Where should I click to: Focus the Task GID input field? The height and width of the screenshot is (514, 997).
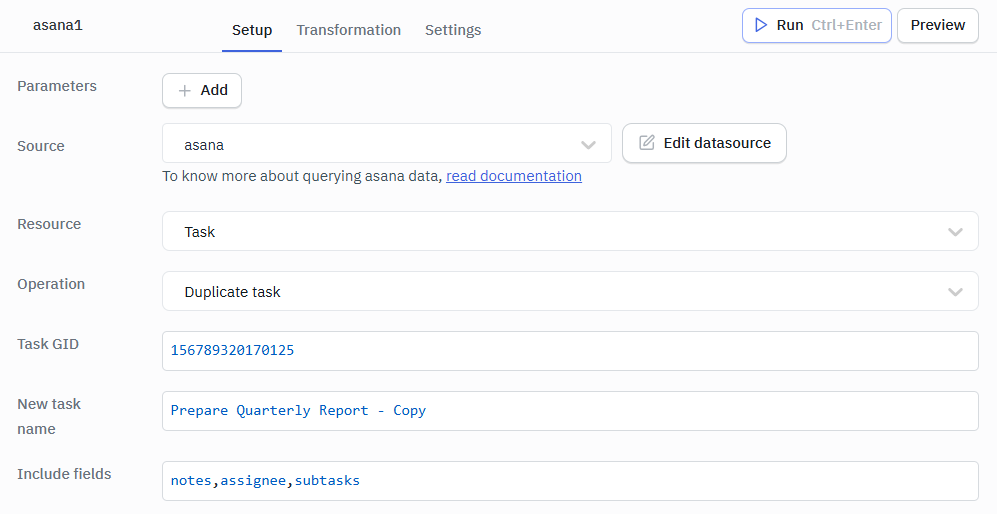(570, 351)
